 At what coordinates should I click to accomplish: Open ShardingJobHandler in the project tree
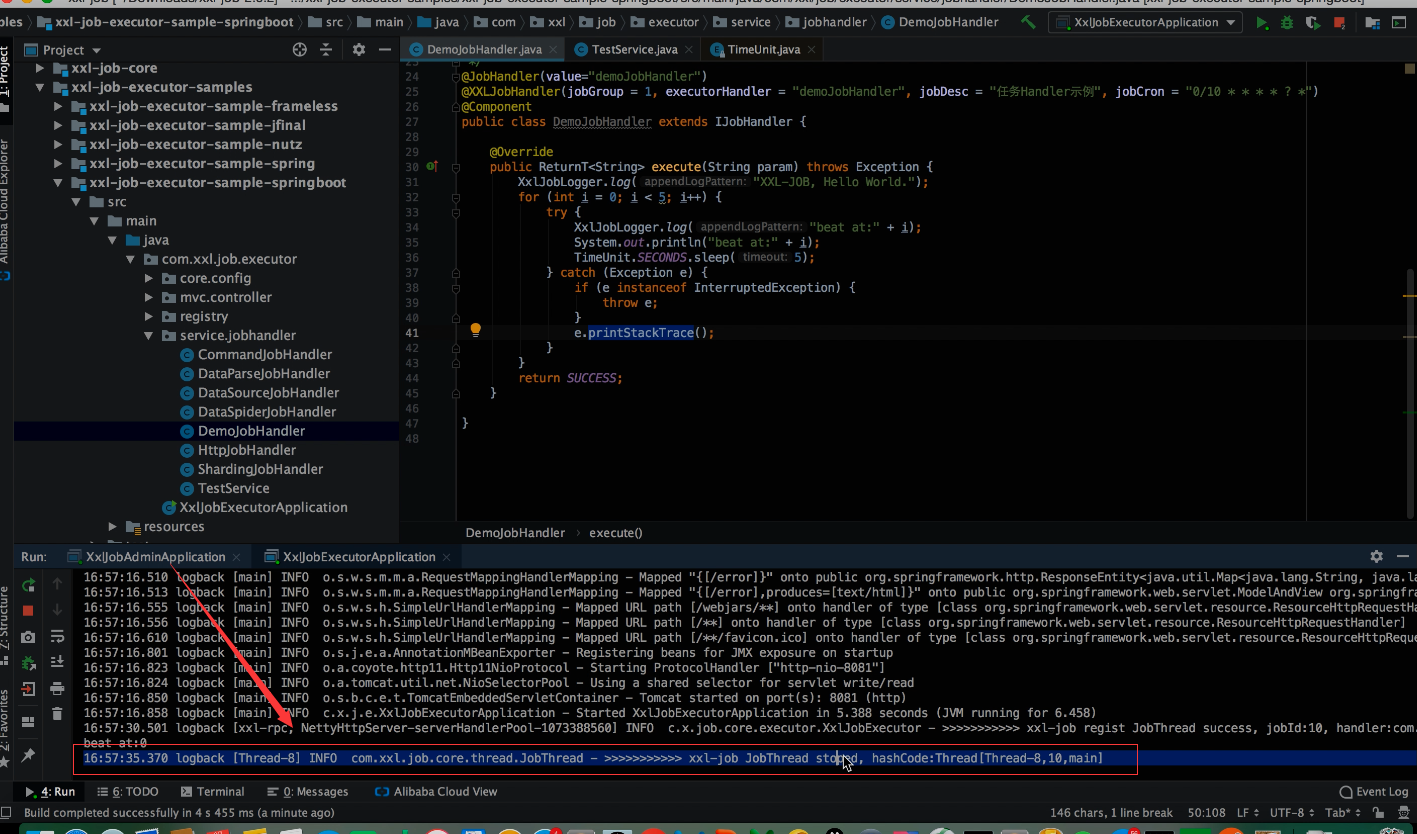pyautogui.click(x=260, y=469)
